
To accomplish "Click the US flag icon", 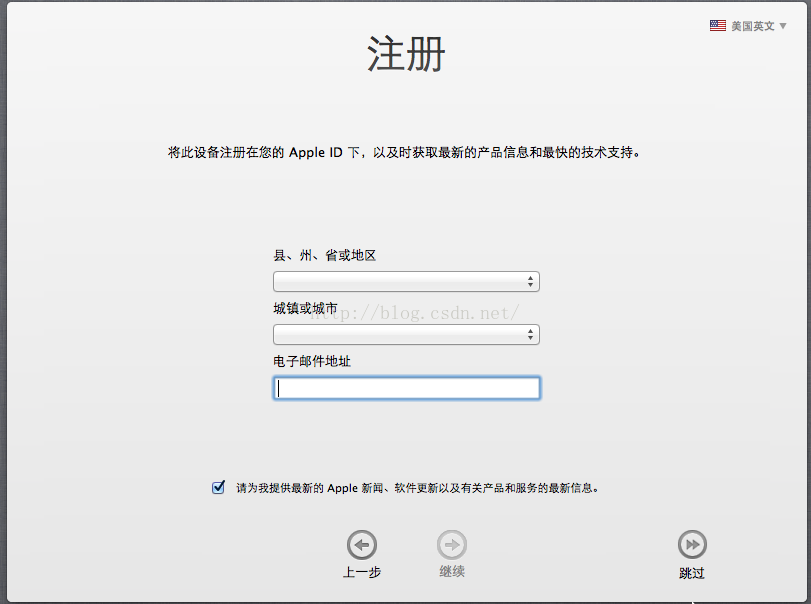I will pyautogui.click(x=718, y=26).
